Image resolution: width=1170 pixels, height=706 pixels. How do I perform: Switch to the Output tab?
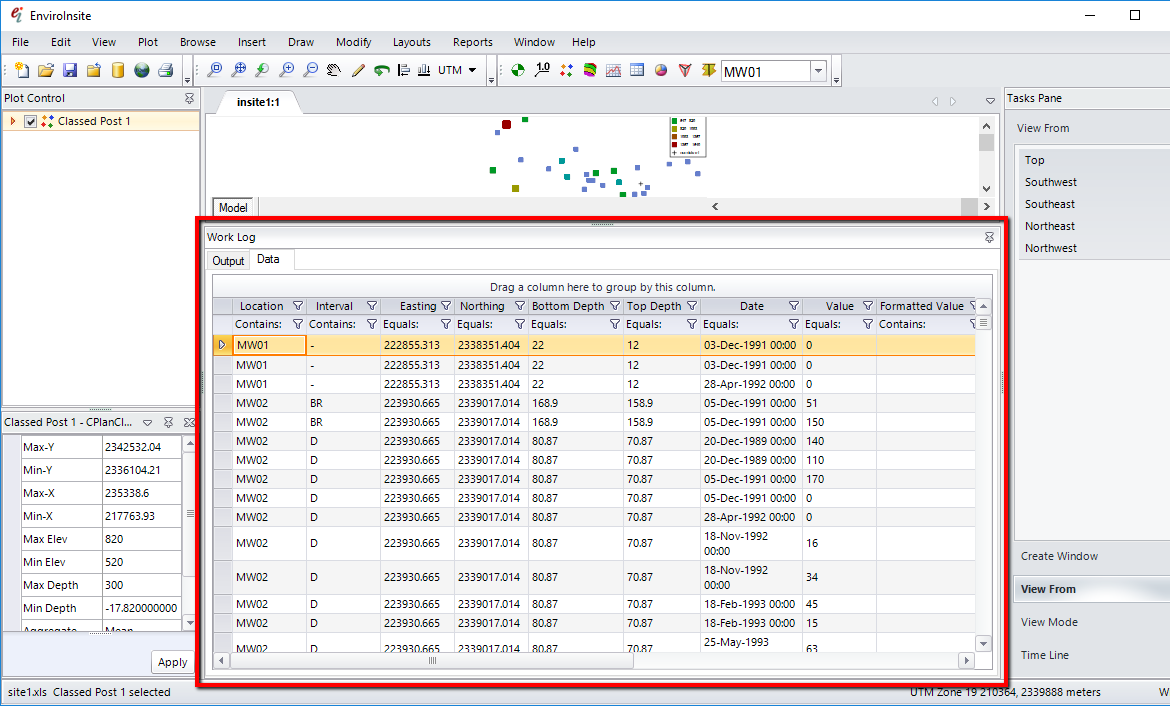point(228,261)
